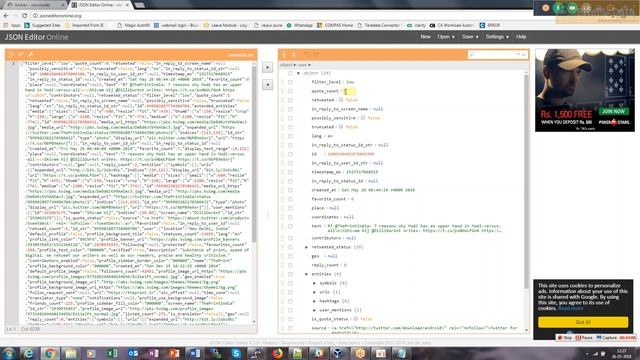The width and height of the screenshot is (640, 360).
Task: Click the browser address bar
Action: (x=282, y=16)
